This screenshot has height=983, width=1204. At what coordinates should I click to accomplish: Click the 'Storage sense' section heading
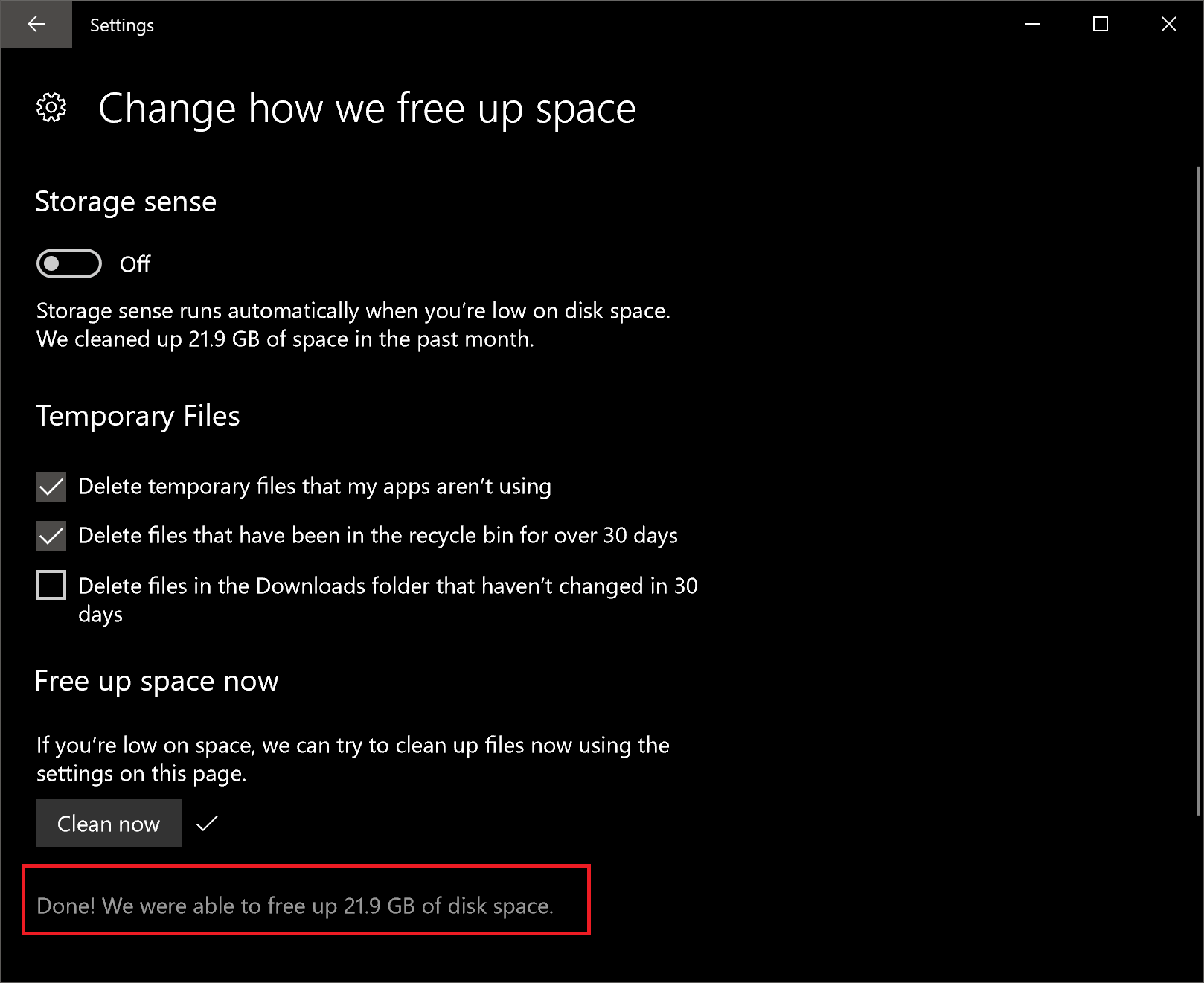click(126, 202)
